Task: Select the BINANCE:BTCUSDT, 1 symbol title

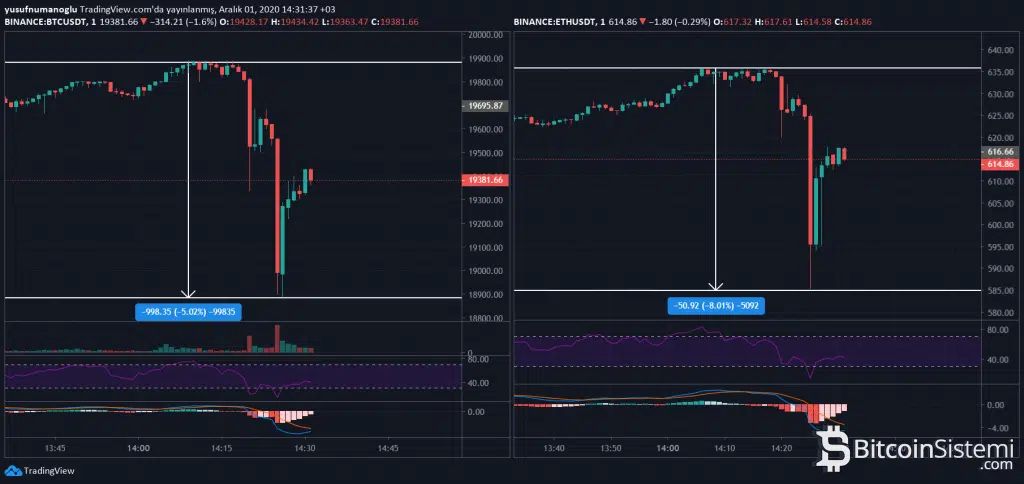Action: tap(48, 22)
